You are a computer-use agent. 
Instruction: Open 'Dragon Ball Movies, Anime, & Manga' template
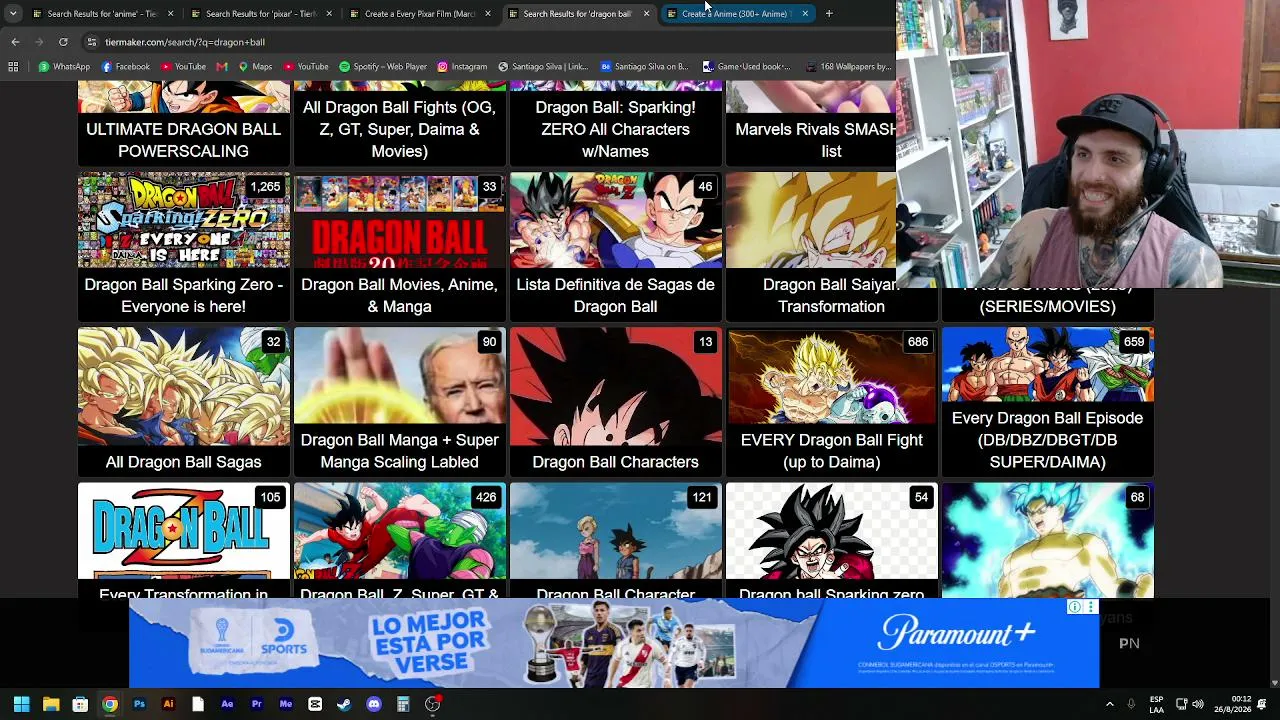click(x=400, y=247)
